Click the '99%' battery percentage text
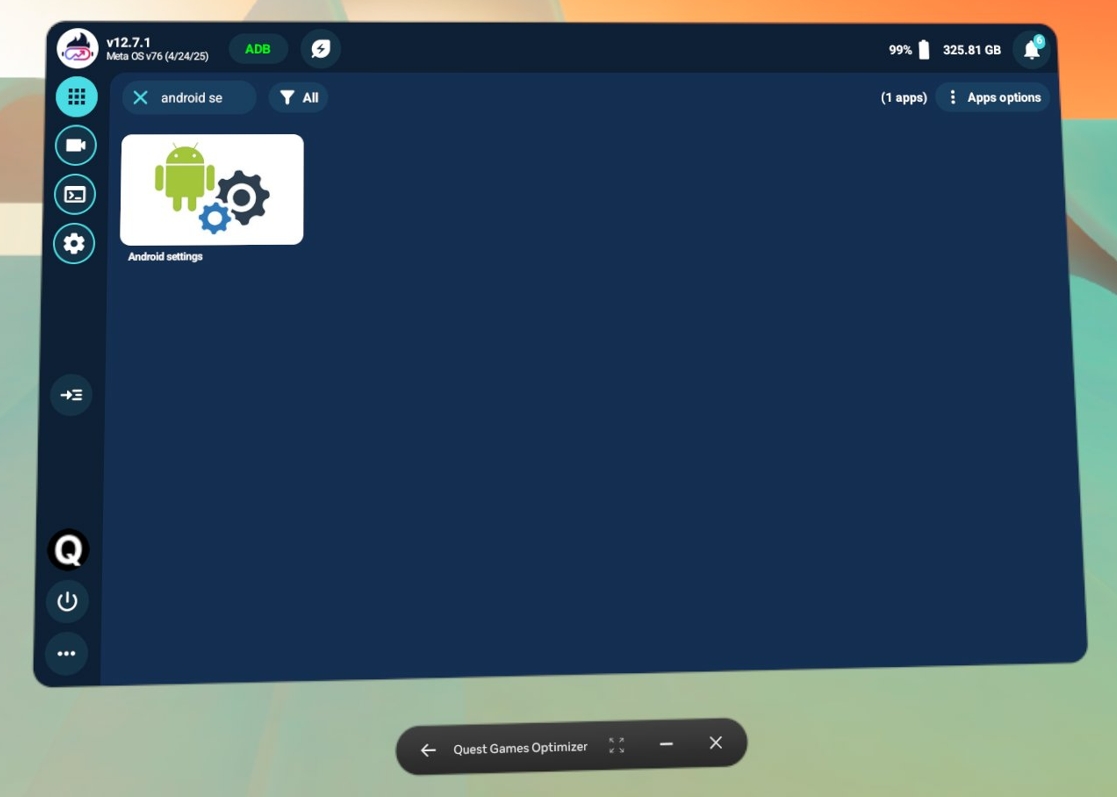Image resolution: width=1117 pixels, height=797 pixels. coord(900,50)
